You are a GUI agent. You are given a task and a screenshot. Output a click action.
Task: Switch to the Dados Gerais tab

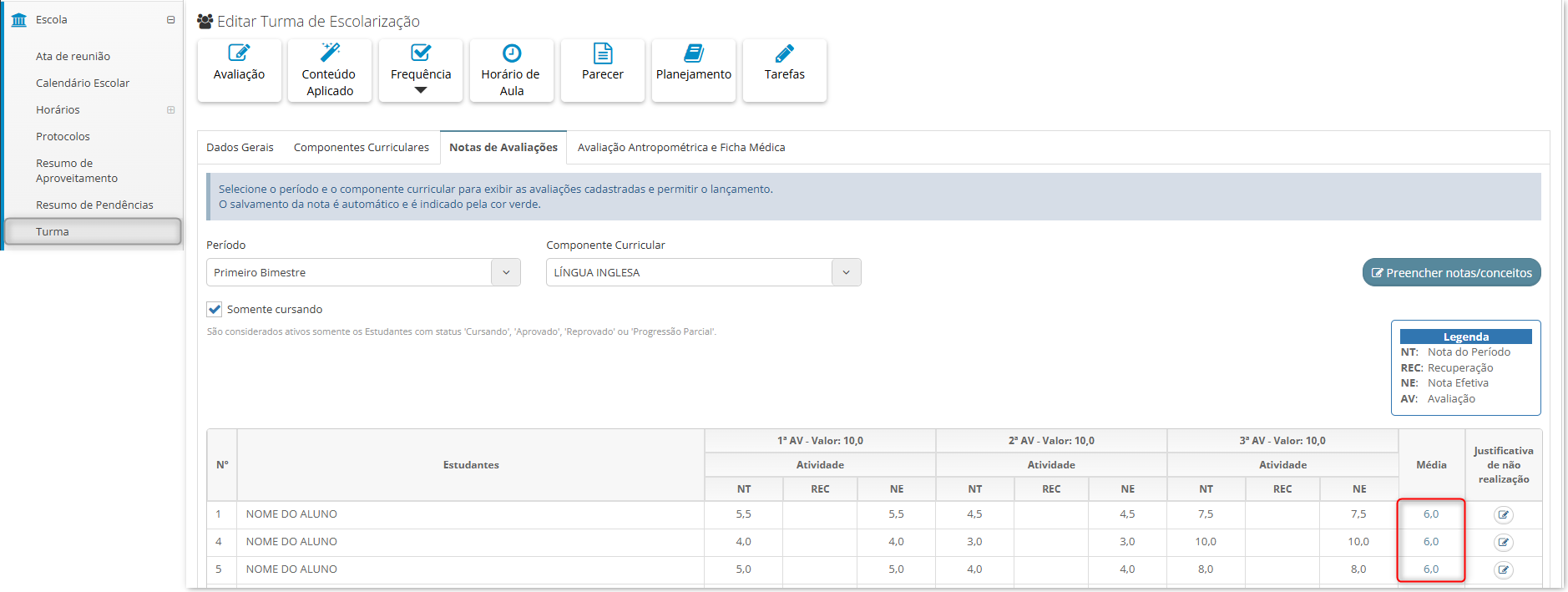click(x=240, y=148)
